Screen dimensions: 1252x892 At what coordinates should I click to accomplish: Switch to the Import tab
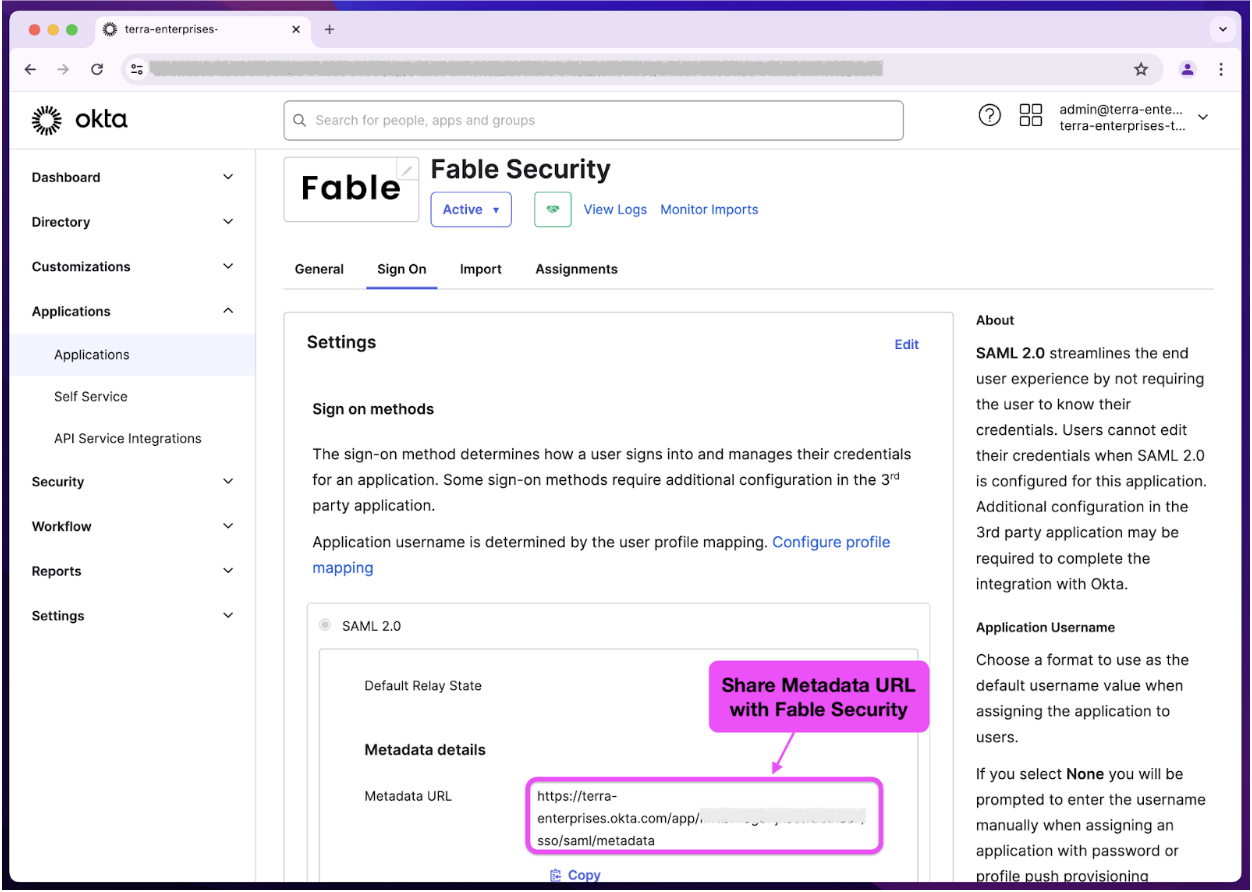[x=481, y=269]
